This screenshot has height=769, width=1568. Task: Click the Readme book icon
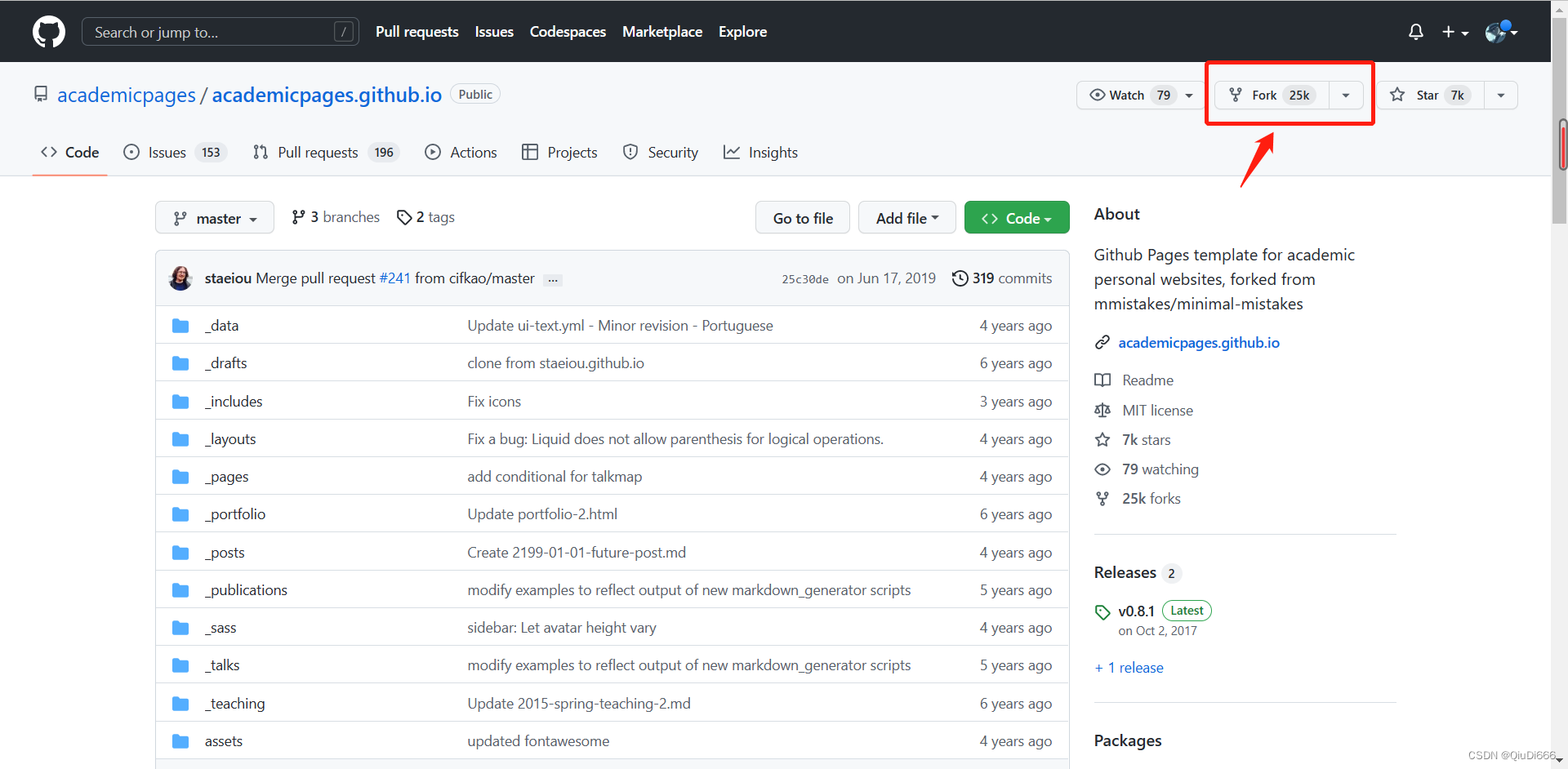click(x=1102, y=380)
